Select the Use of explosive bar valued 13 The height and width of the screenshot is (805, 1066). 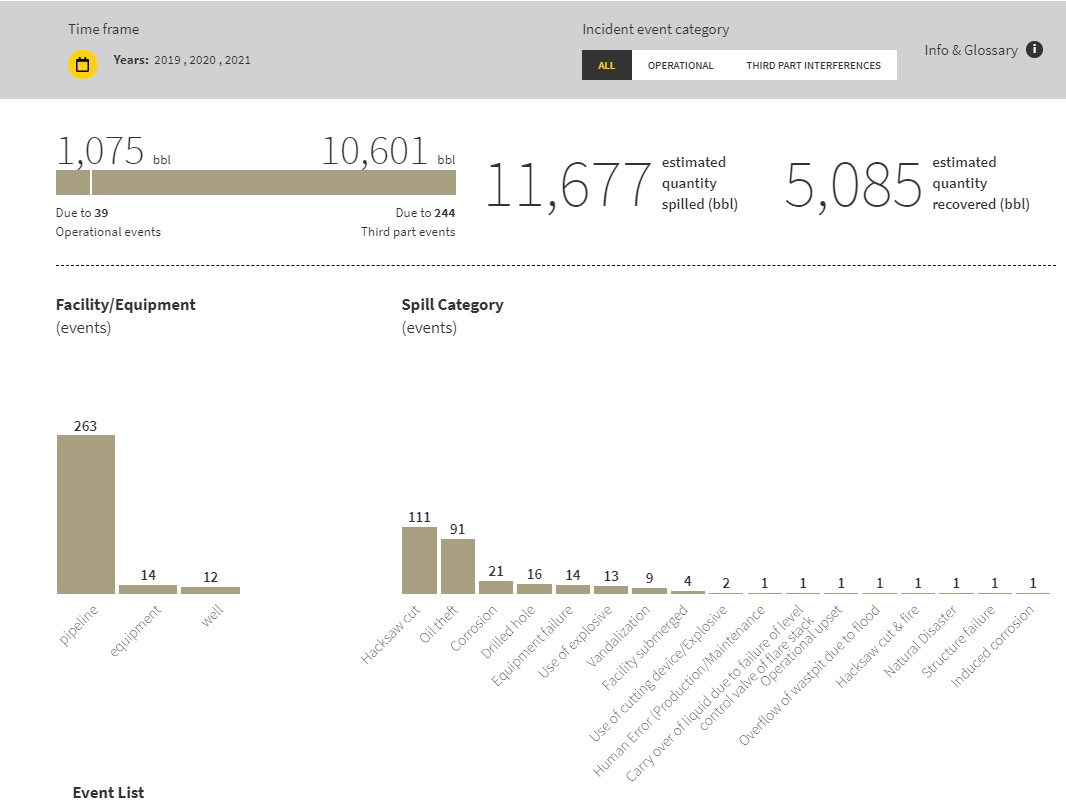coord(611,589)
